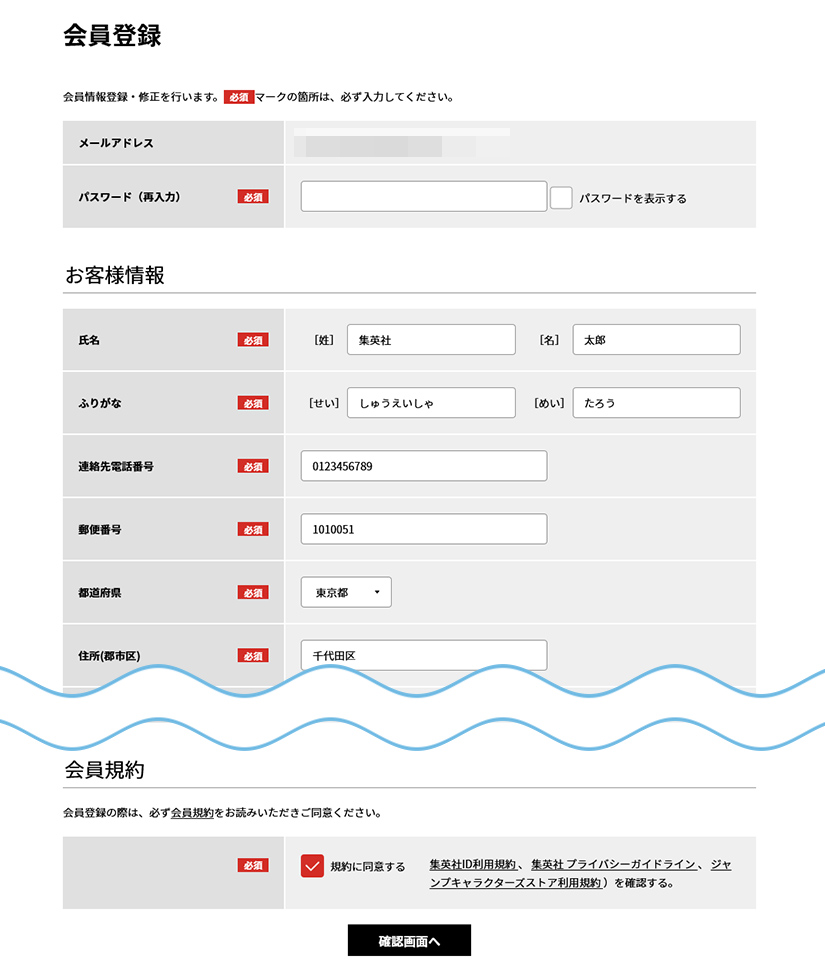Click the 郵便番号 field showing 1010051
The image size is (825, 966).
(423, 529)
